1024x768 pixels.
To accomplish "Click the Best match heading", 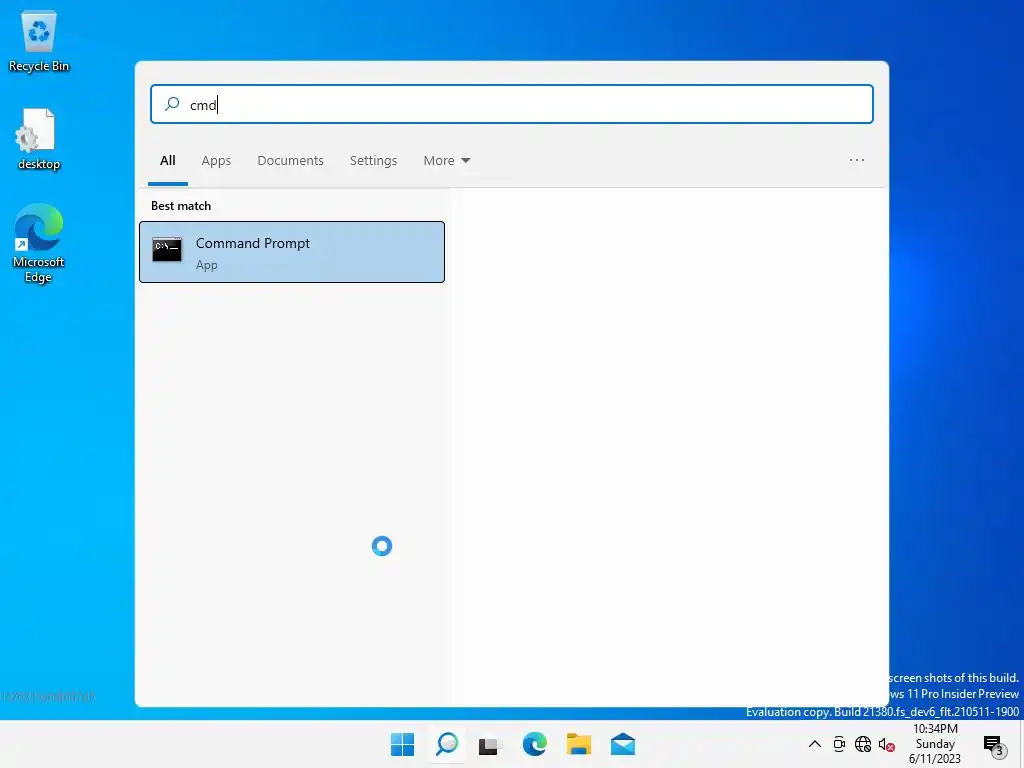I will (x=181, y=206).
